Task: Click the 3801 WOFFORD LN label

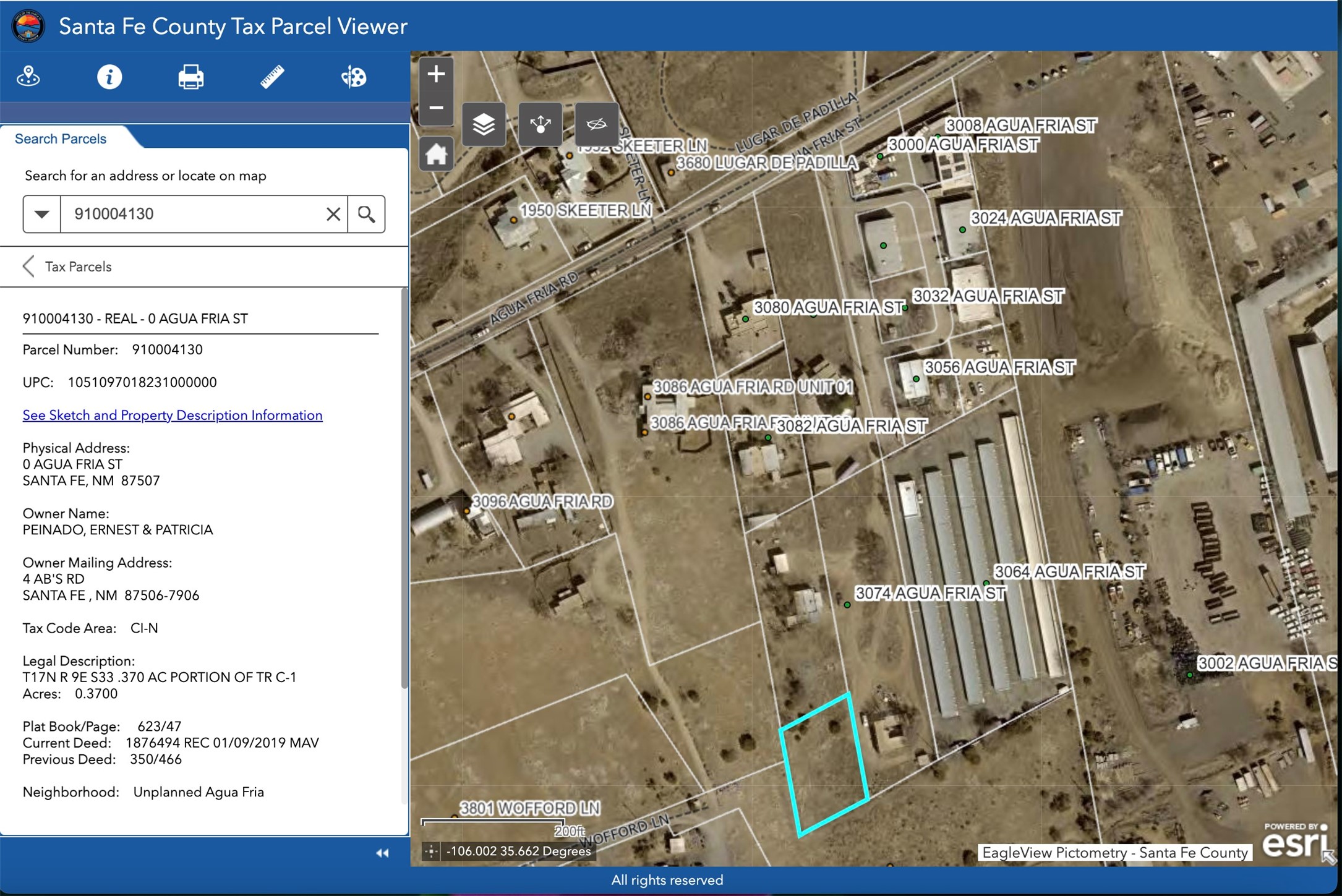Action: click(530, 808)
